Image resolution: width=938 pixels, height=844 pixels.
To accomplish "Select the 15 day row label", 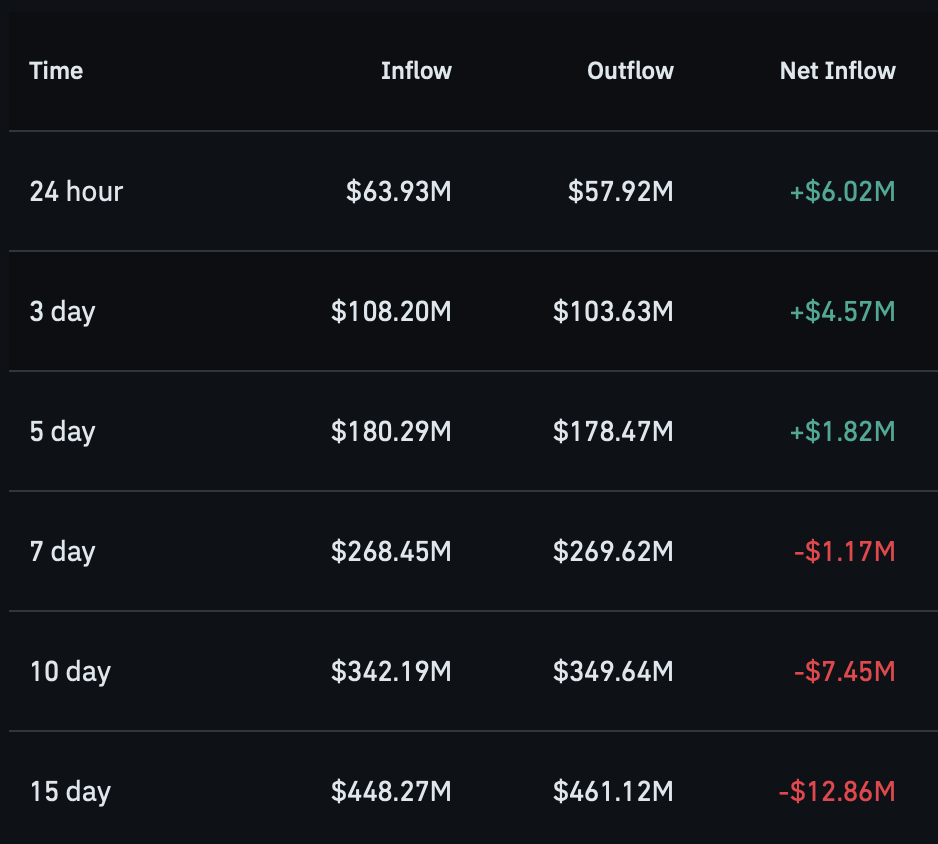I will (71, 793).
